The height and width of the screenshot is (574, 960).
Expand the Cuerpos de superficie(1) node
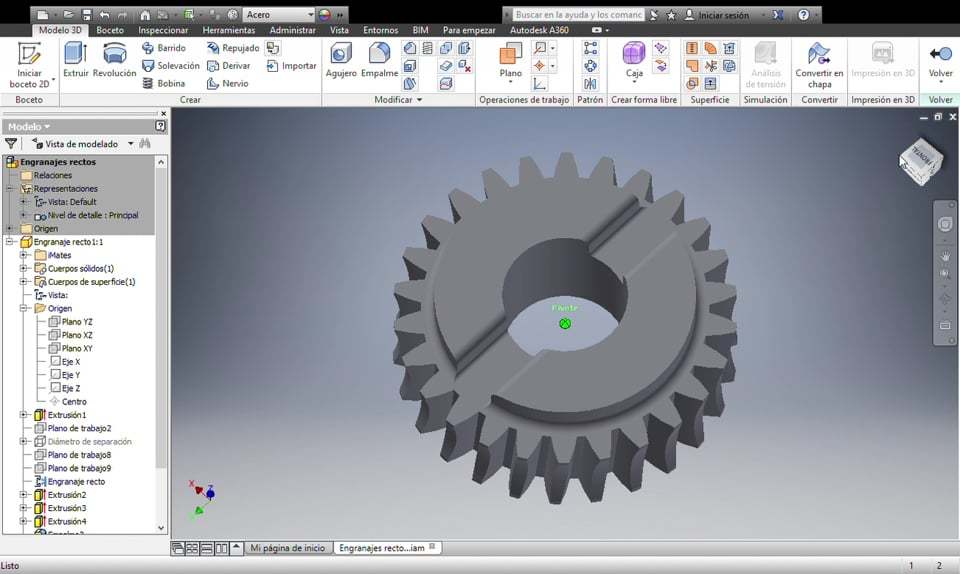(x=23, y=281)
